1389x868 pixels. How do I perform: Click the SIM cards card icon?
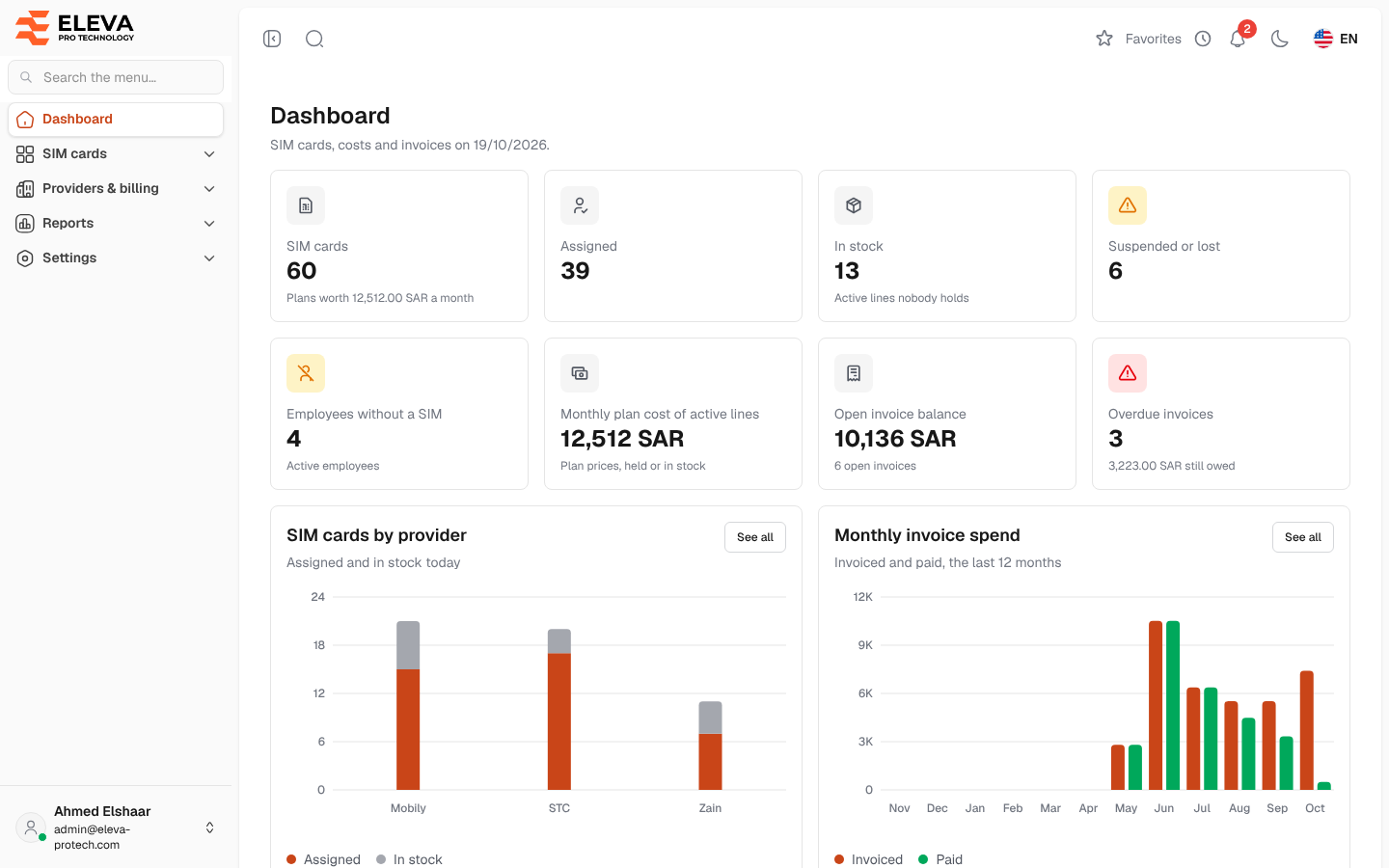coord(306,205)
